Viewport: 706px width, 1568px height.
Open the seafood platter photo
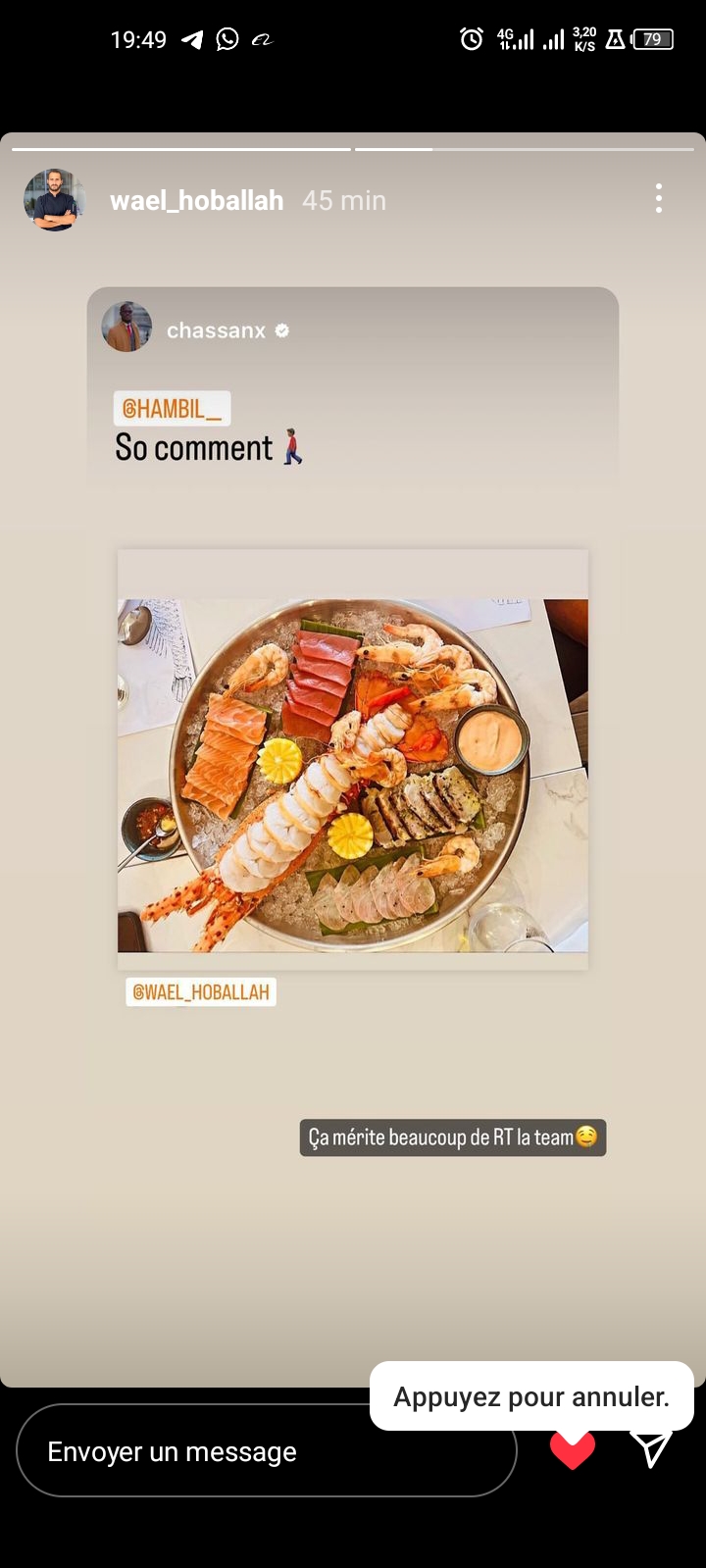[x=353, y=775]
